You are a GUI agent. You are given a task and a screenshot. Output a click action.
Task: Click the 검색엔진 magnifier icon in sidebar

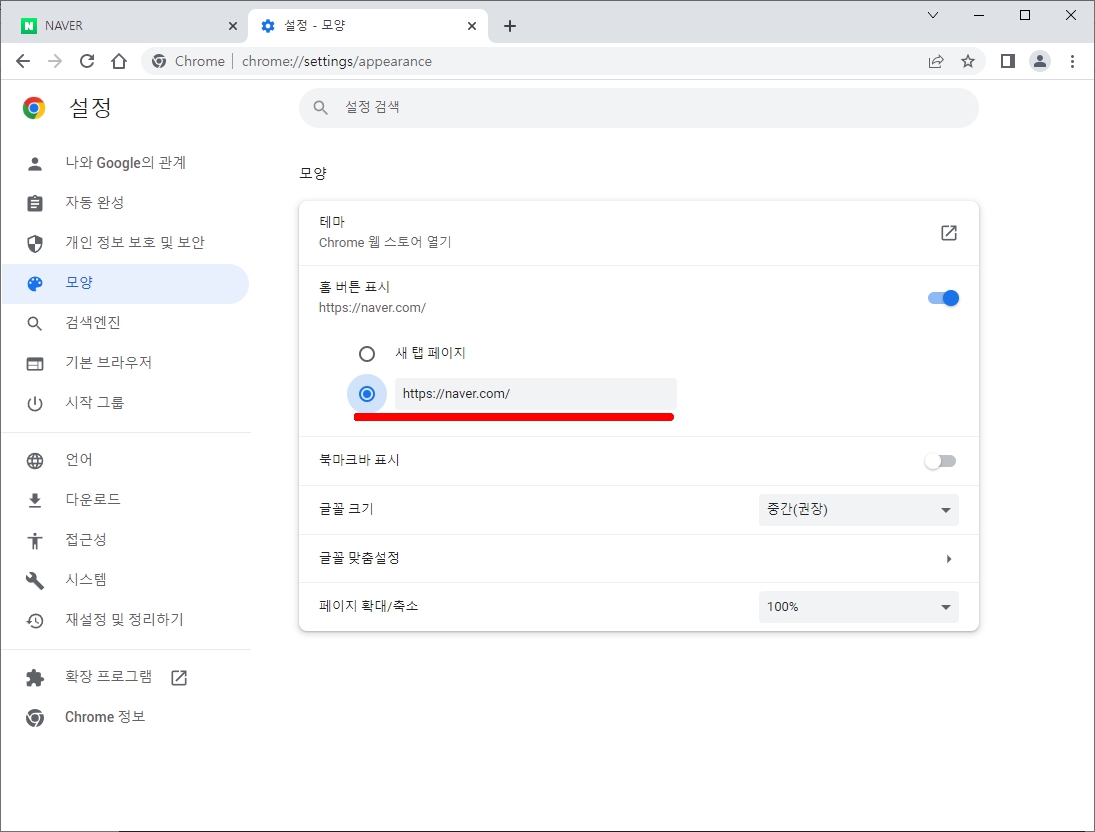tap(35, 322)
